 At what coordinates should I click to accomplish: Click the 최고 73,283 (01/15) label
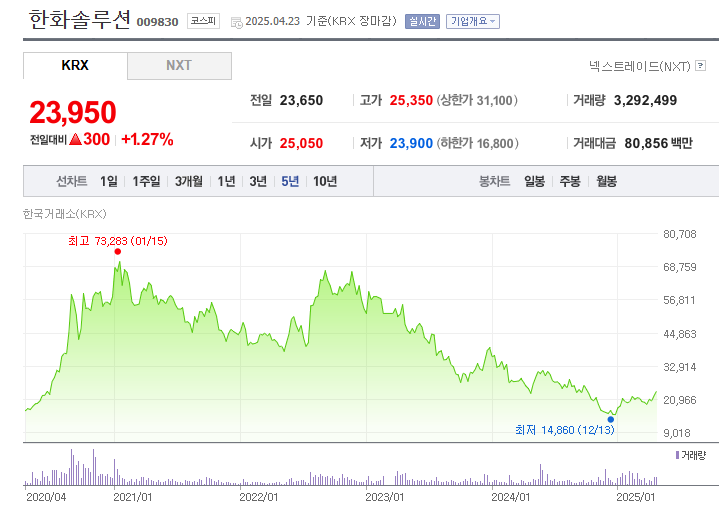point(118,241)
